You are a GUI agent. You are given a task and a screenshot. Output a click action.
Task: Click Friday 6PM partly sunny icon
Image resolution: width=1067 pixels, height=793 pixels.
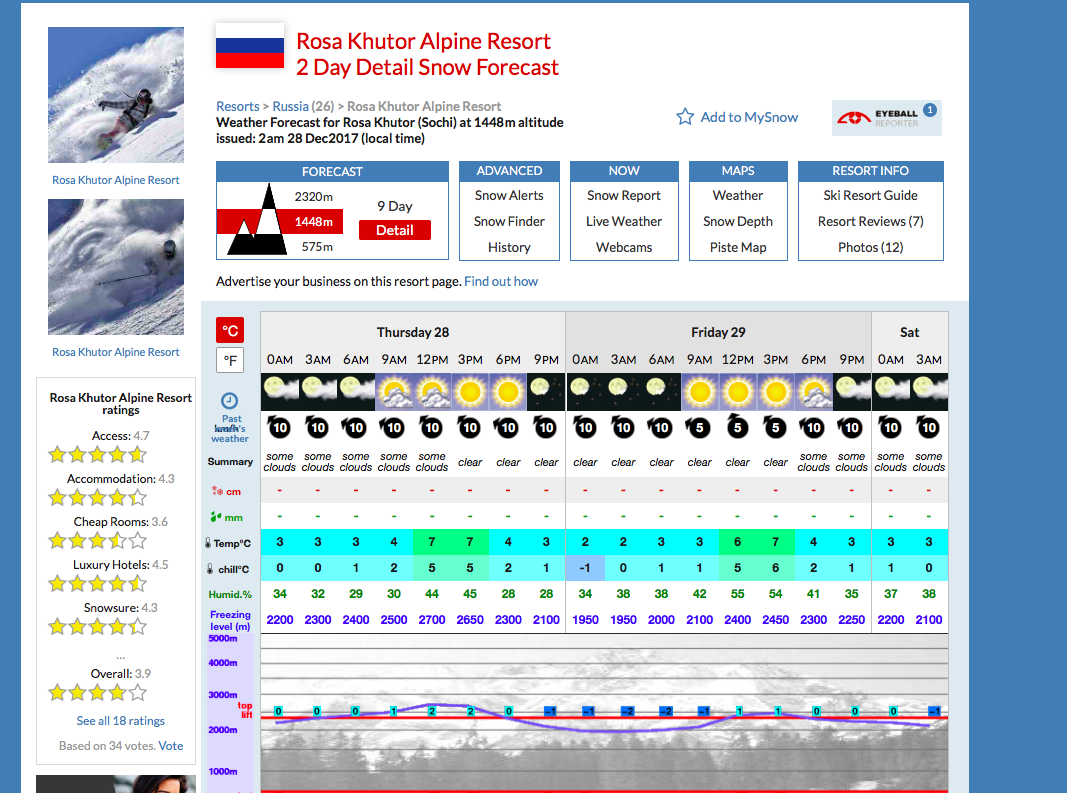(x=814, y=391)
